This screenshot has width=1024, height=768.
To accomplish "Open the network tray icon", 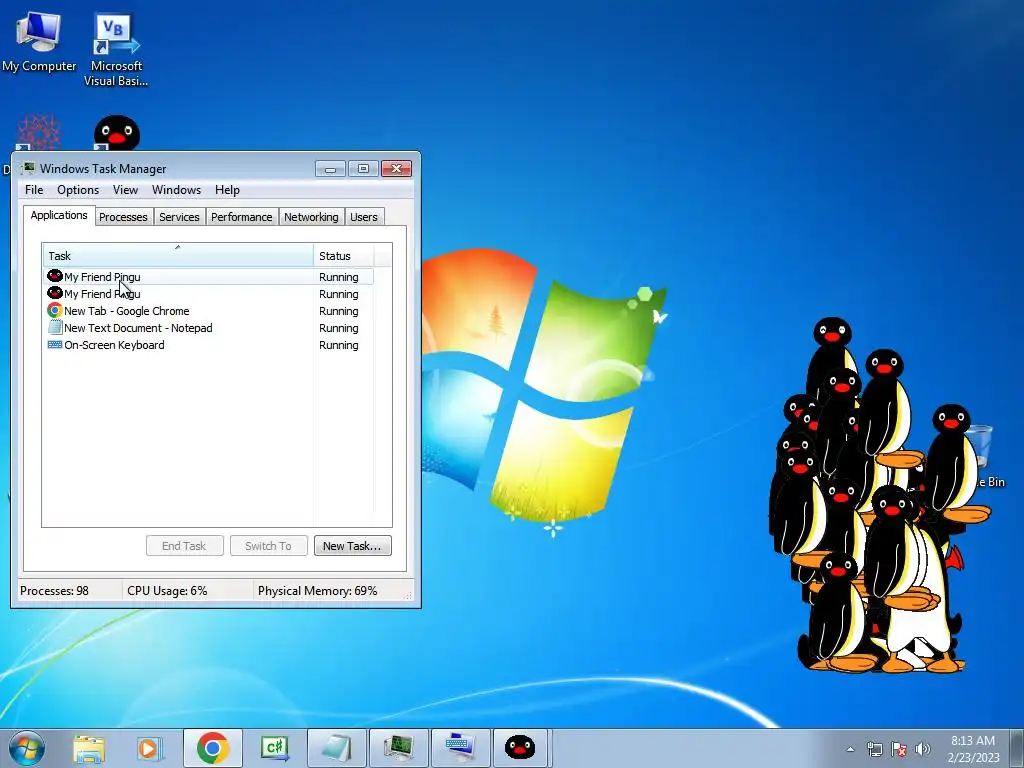I will tap(874, 749).
